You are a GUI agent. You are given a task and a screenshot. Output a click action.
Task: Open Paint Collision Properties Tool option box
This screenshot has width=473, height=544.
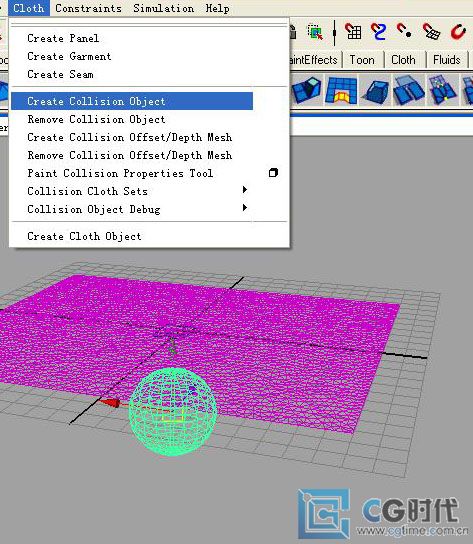[273, 173]
